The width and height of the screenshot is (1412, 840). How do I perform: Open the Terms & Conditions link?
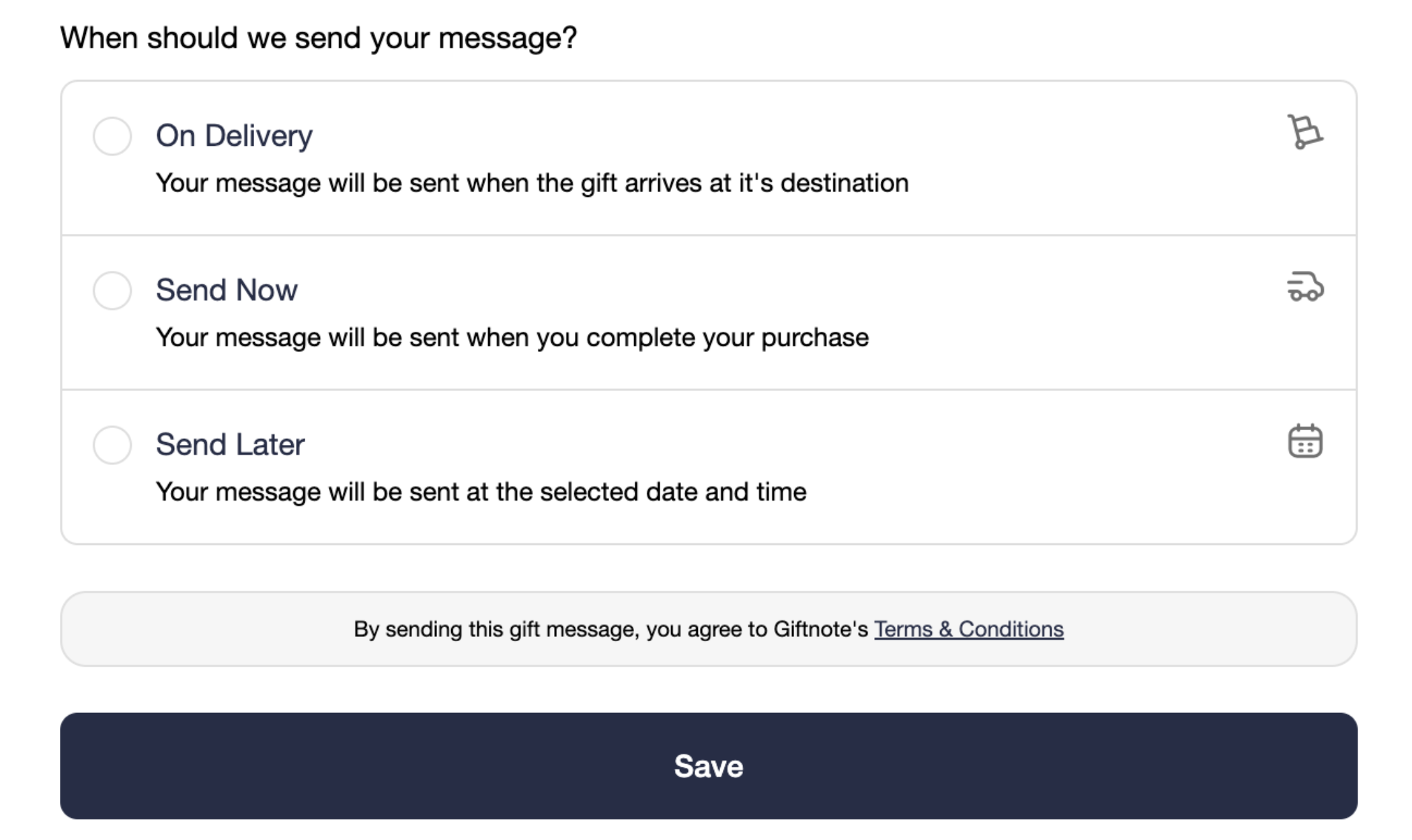click(x=968, y=629)
